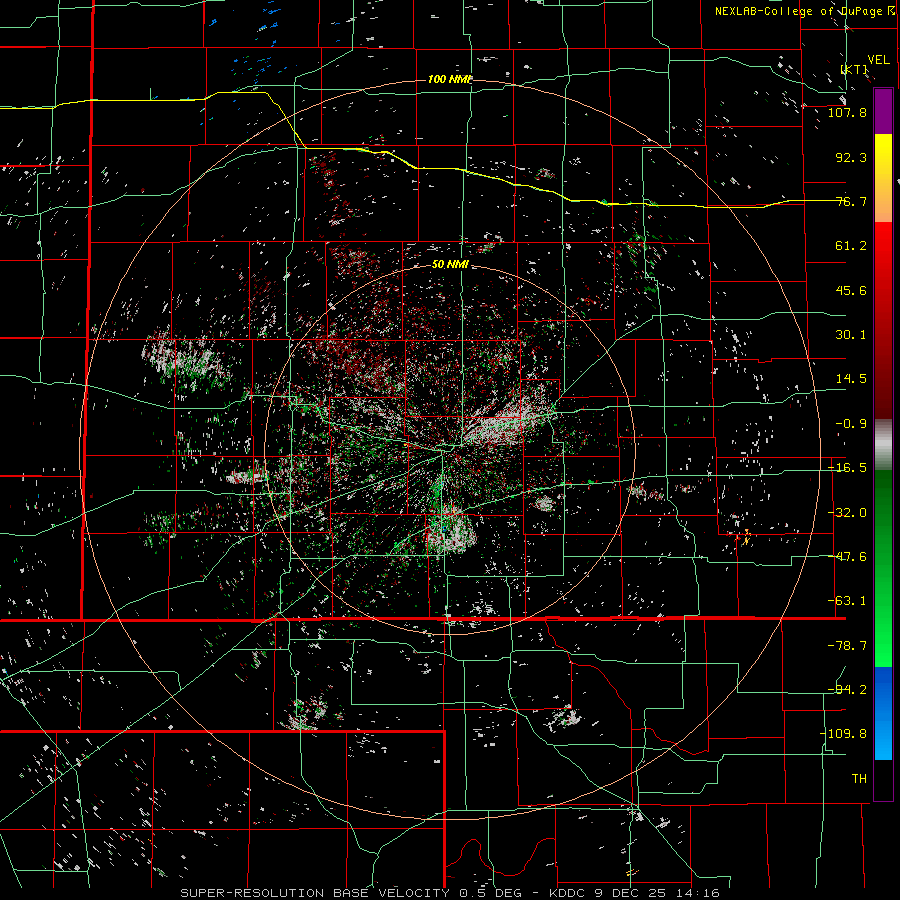Pick the black TH band on color bar
This screenshot has height=900, width=900.
[x=883, y=780]
